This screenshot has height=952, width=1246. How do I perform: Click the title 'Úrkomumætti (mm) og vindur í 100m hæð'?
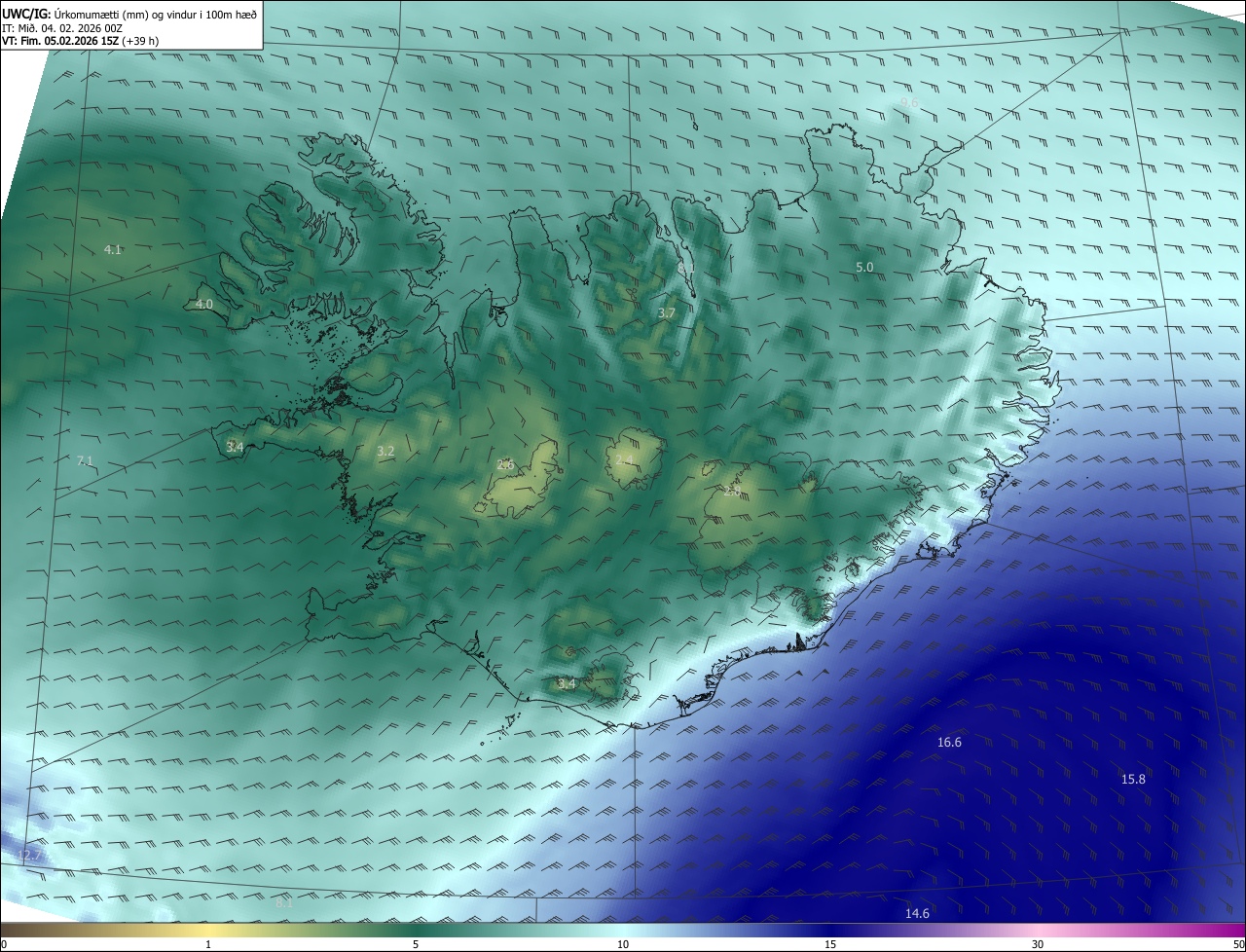tap(156, 13)
